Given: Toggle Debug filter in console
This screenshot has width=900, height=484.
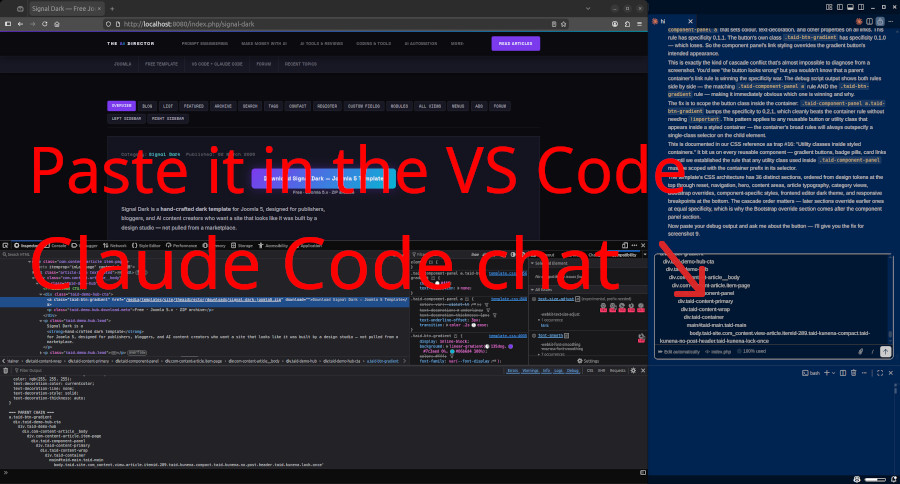Looking at the screenshot, I should click(573, 371).
